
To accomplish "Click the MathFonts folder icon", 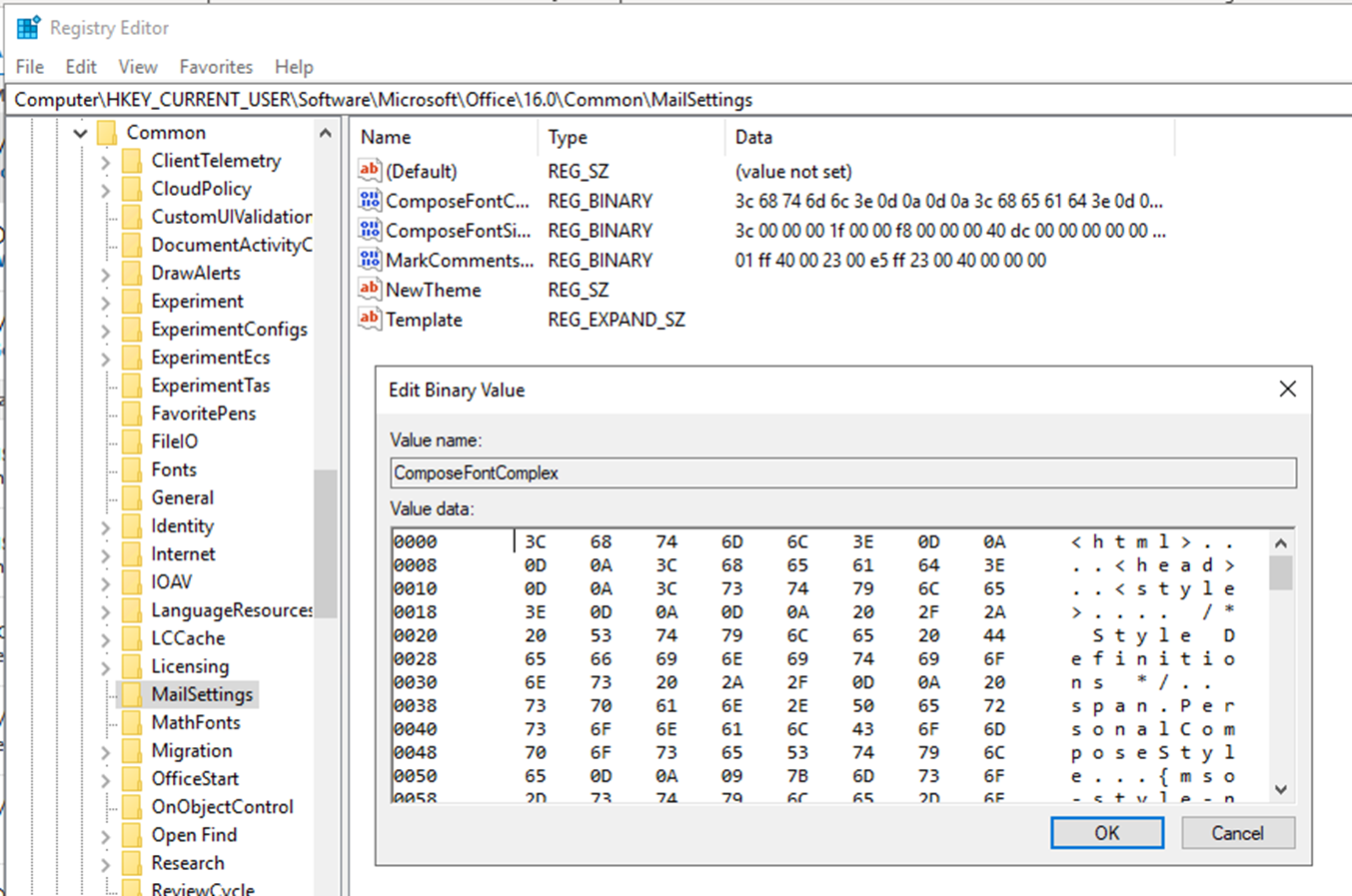I will pos(132,722).
